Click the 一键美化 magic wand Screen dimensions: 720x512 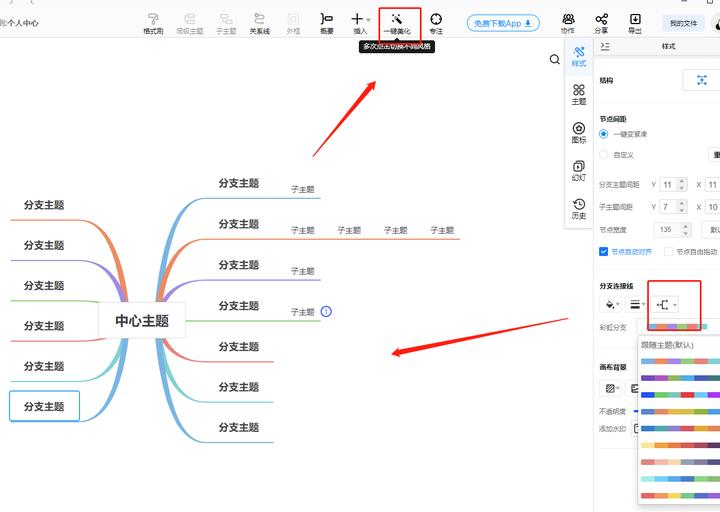[x=397, y=23]
